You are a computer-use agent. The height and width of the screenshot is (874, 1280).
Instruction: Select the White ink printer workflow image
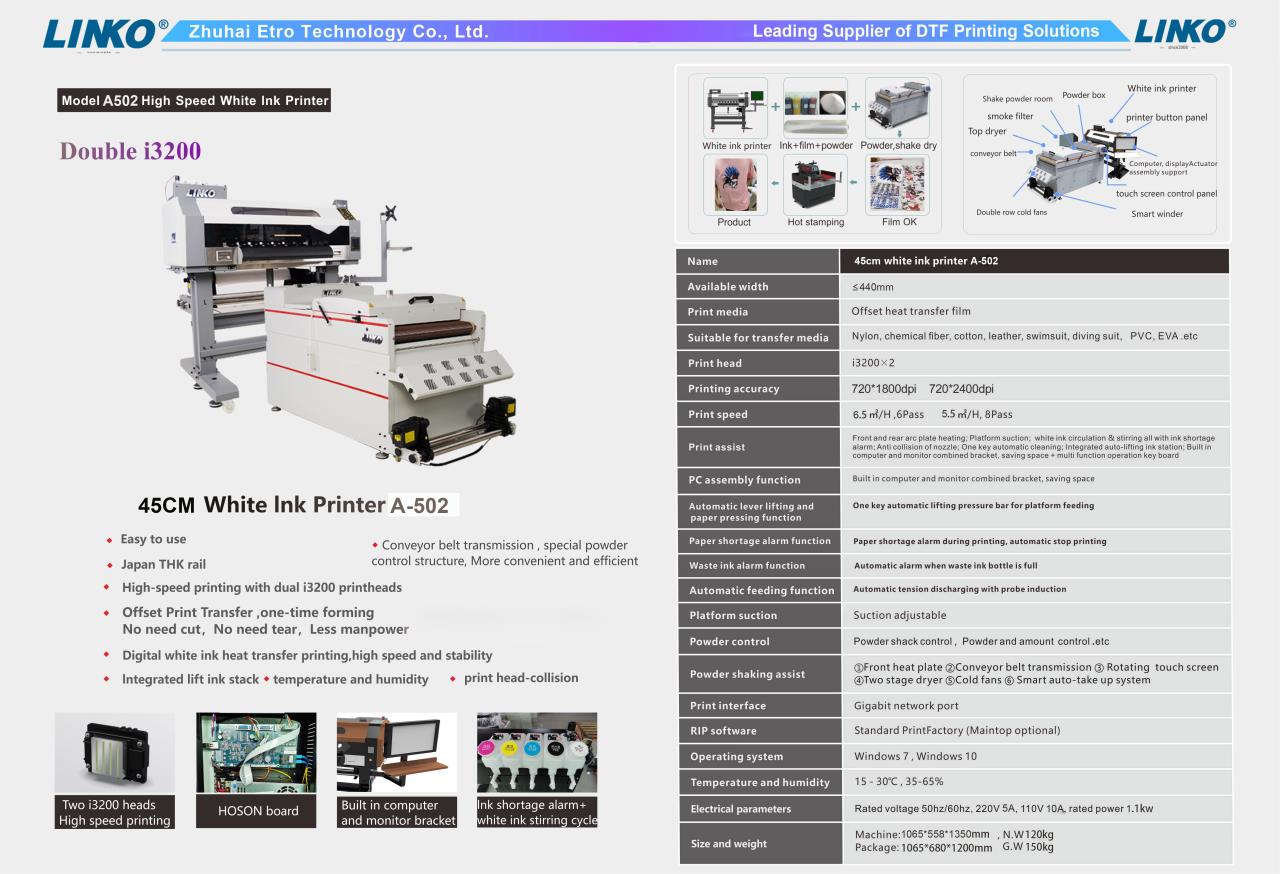(735, 108)
